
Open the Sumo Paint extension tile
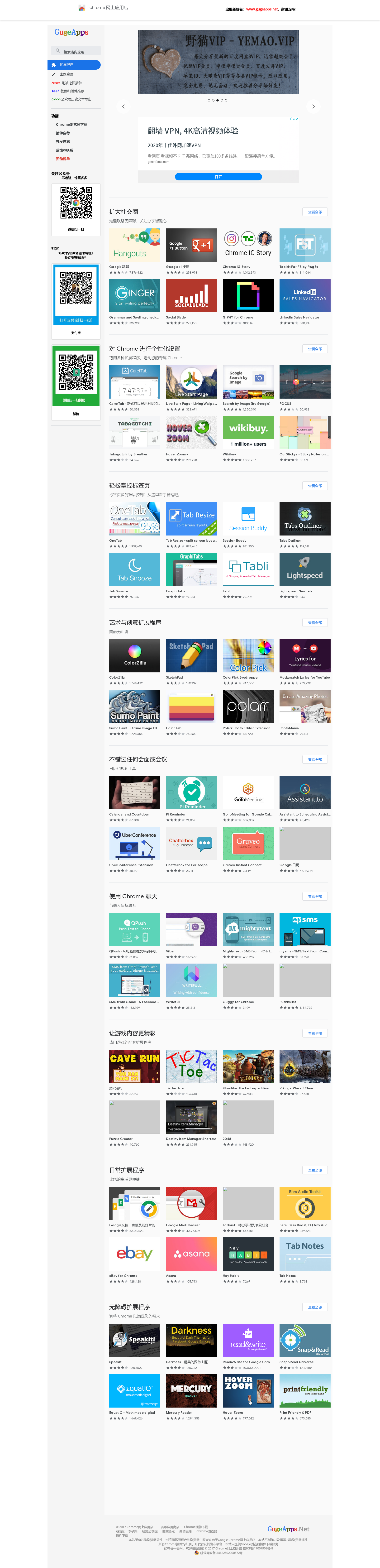[x=134, y=706]
